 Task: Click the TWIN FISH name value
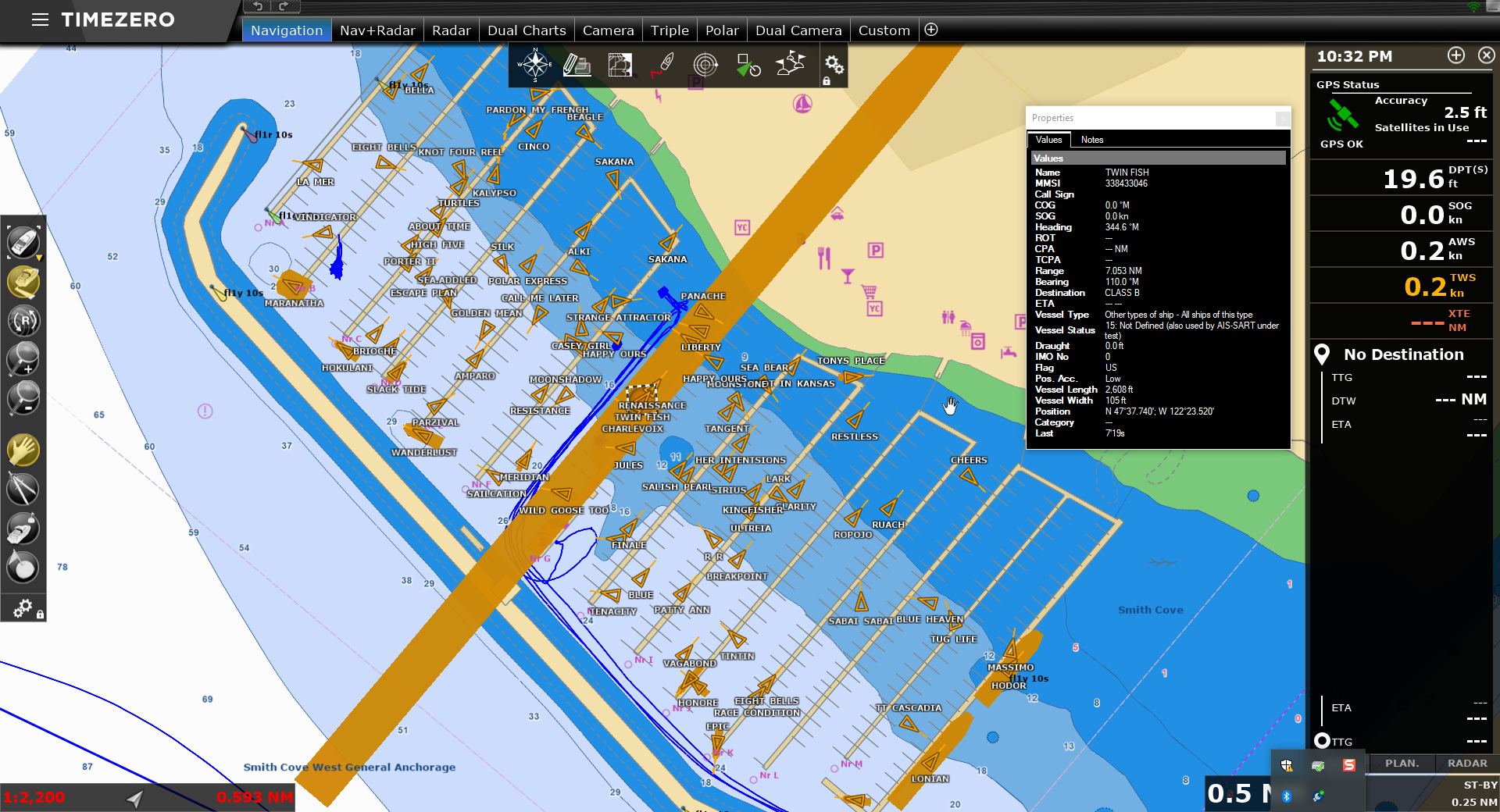click(1127, 173)
